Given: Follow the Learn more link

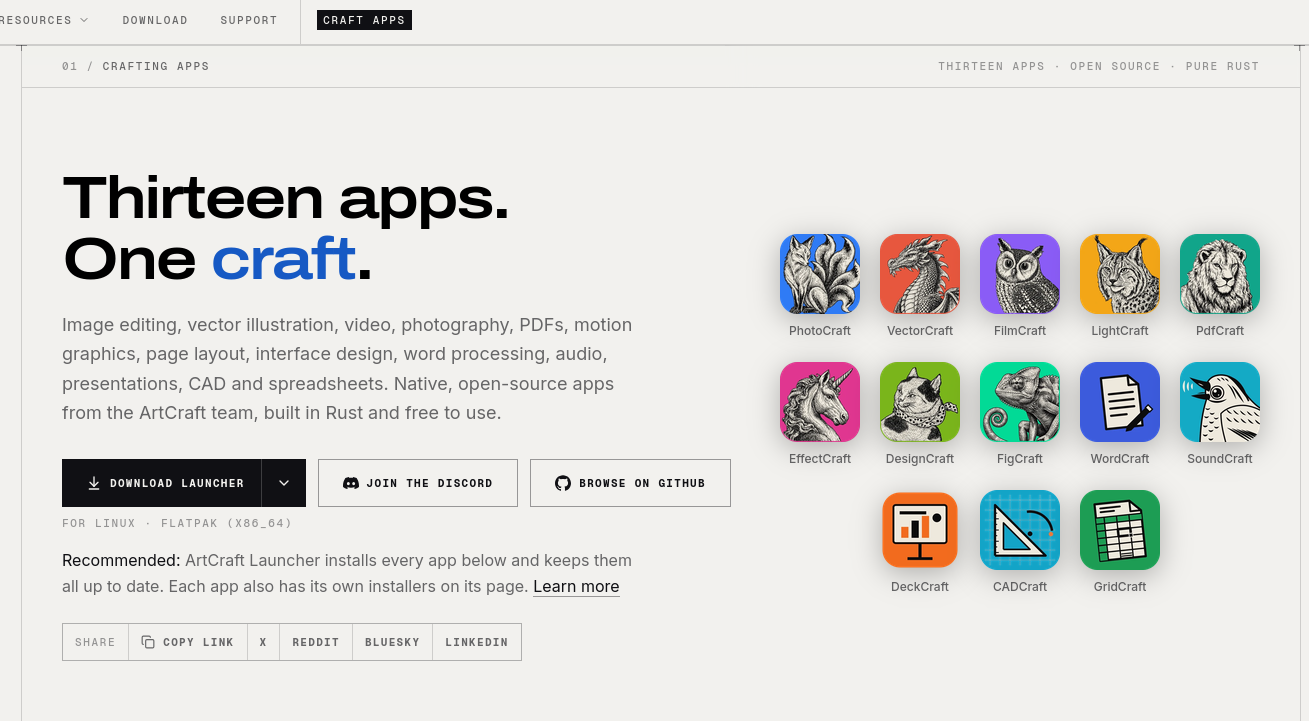Looking at the screenshot, I should pyautogui.click(x=576, y=587).
